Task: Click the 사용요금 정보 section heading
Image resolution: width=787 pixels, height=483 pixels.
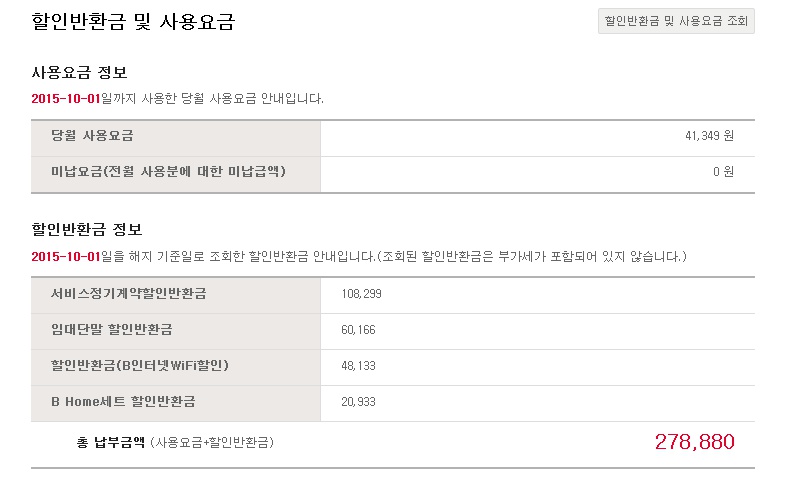Action: click(x=79, y=73)
